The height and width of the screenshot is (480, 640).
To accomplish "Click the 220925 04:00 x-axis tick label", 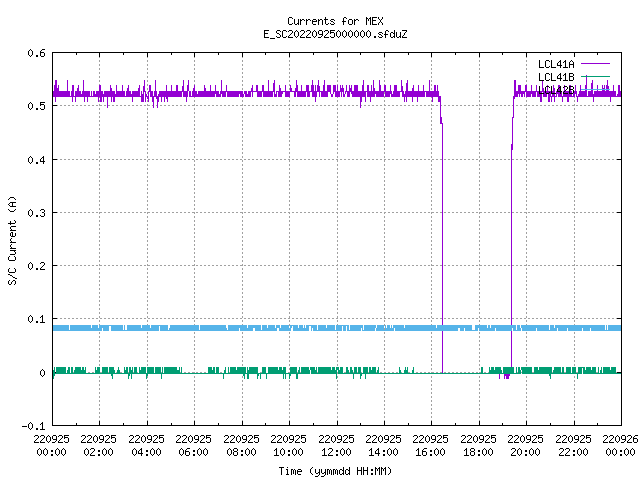I will pyautogui.click(x=146, y=446).
